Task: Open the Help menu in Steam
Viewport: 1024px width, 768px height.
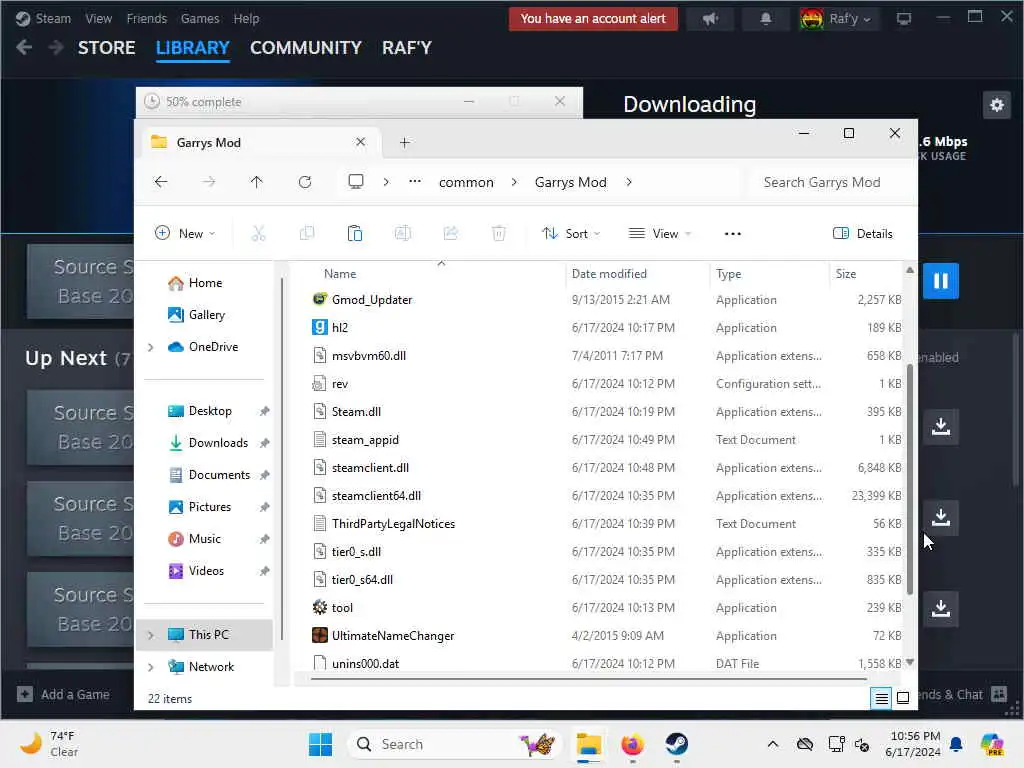Action: tap(246, 19)
